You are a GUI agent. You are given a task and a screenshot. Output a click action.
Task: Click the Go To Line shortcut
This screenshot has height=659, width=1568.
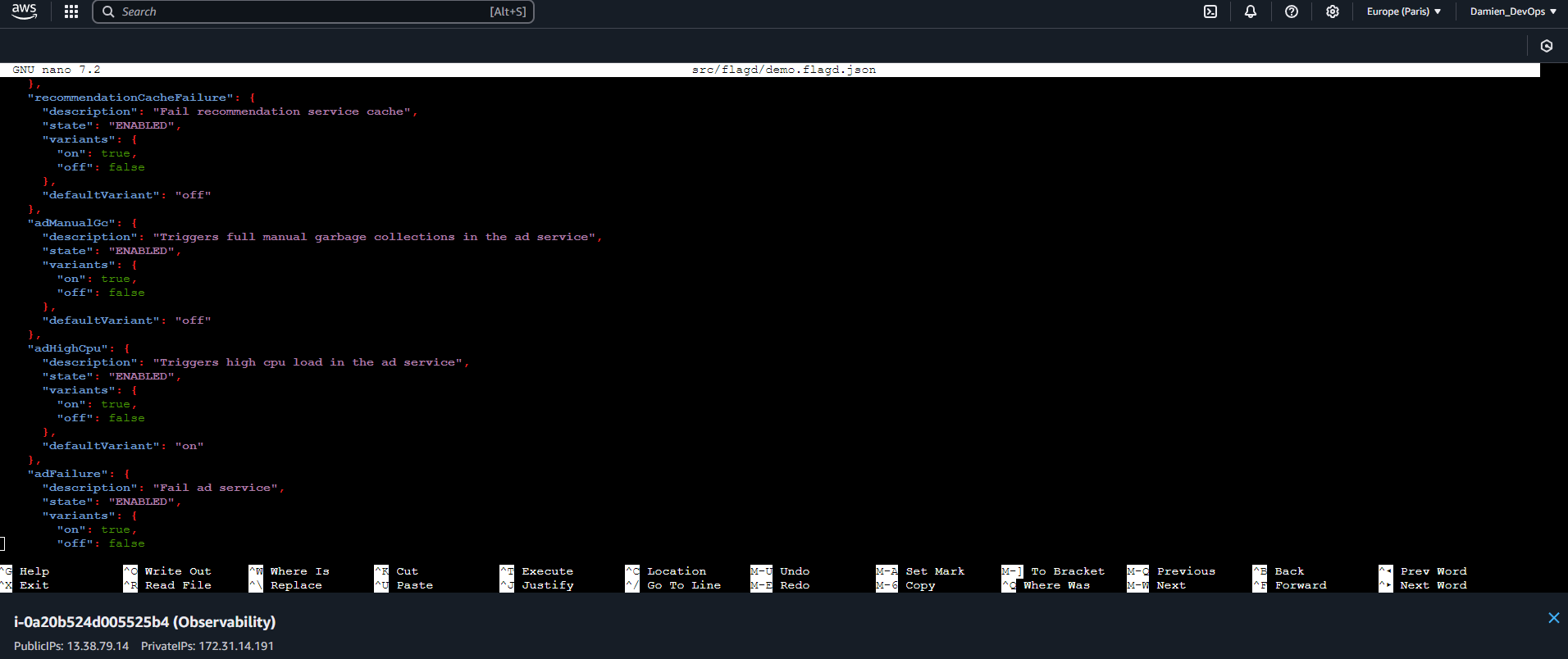pyautogui.click(x=673, y=585)
